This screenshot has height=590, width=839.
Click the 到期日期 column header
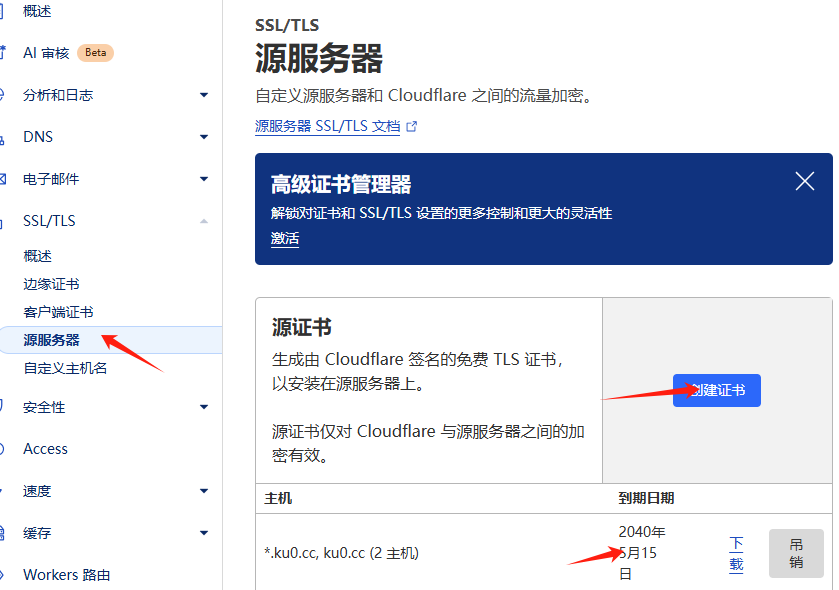point(646,499)
